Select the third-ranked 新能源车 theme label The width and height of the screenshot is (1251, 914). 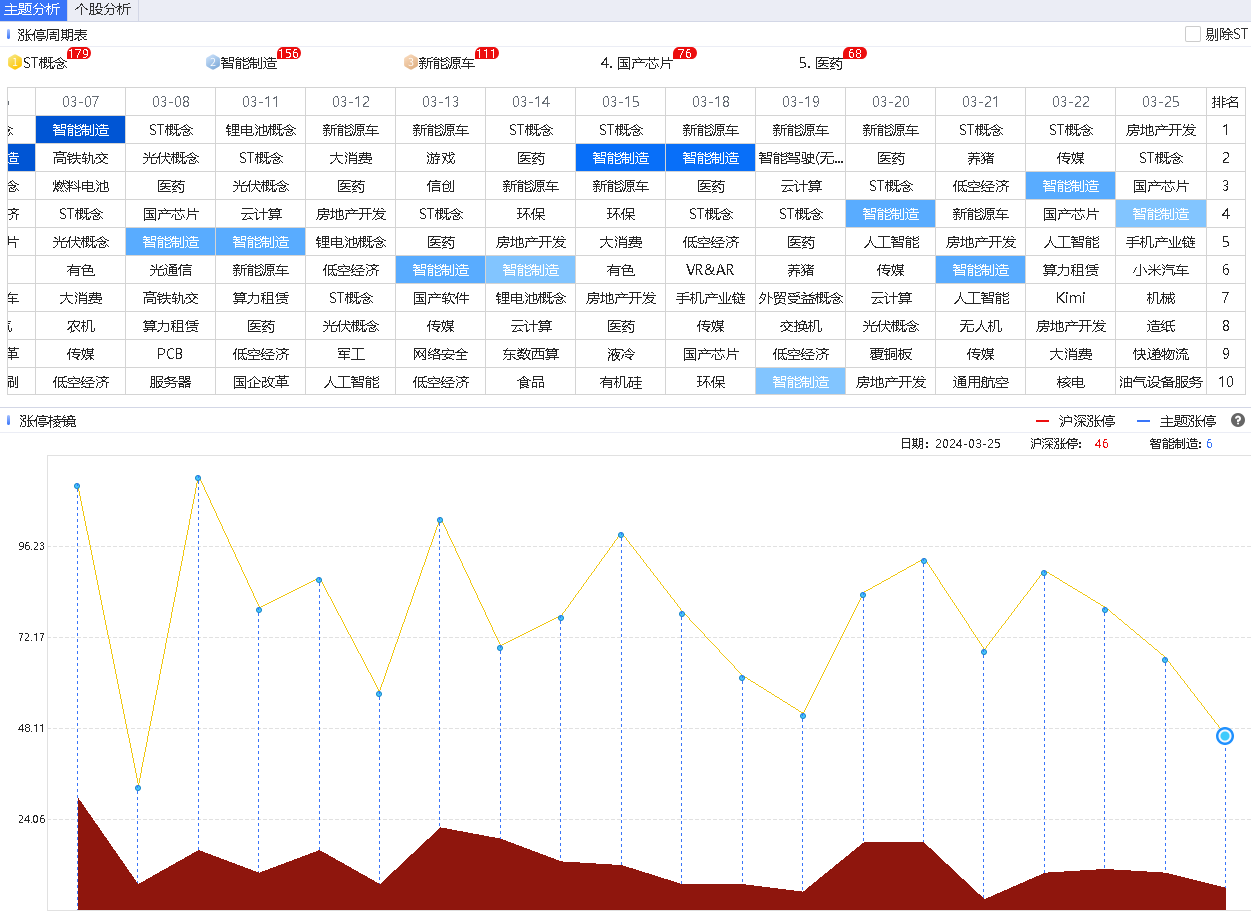(447, 63)
